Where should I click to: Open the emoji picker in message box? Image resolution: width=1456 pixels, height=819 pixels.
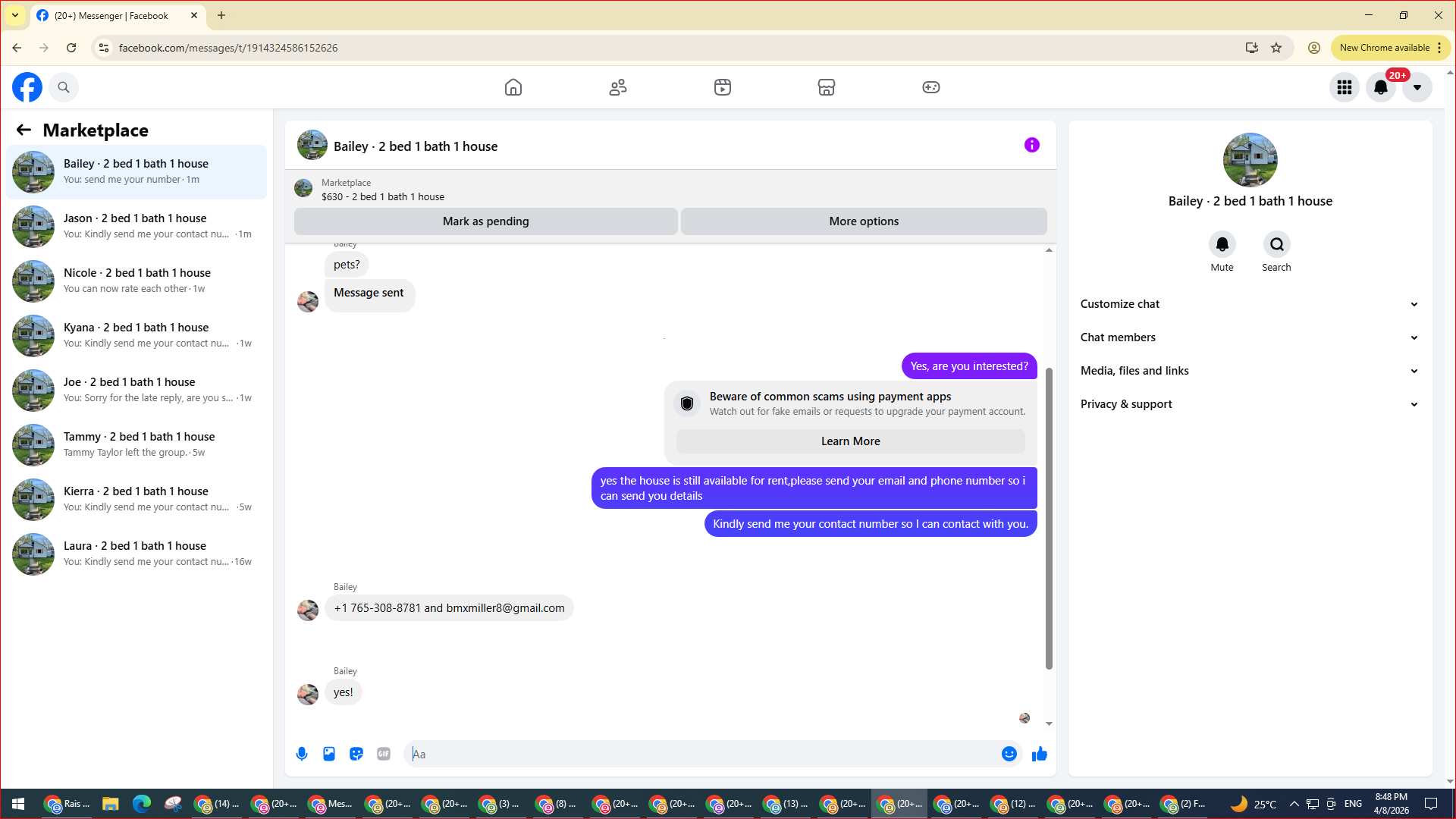tap(1009, 754)
